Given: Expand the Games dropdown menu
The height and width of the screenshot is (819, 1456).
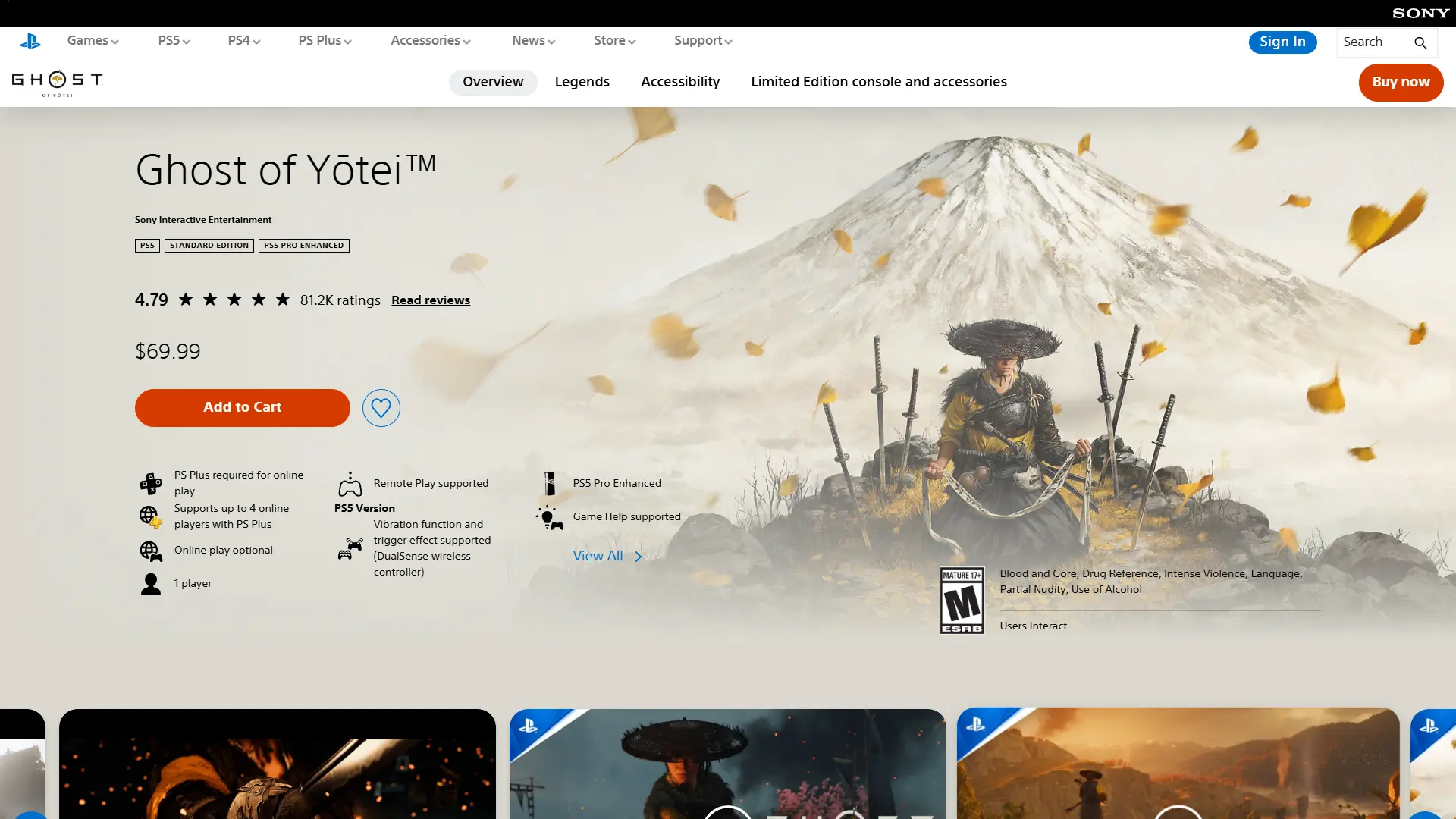Looking at the screenshot, I should pyautogui.click(x=93, y=41).
